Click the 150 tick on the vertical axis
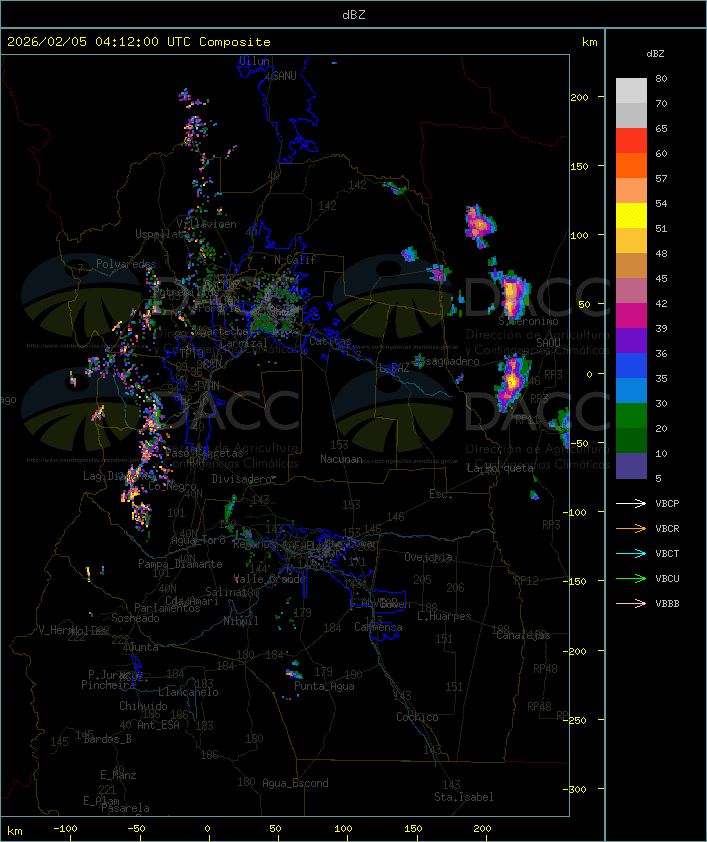Image resolution: width=707 pixels, height=842 pixels. pyautogui.click(x=579, y=166)
